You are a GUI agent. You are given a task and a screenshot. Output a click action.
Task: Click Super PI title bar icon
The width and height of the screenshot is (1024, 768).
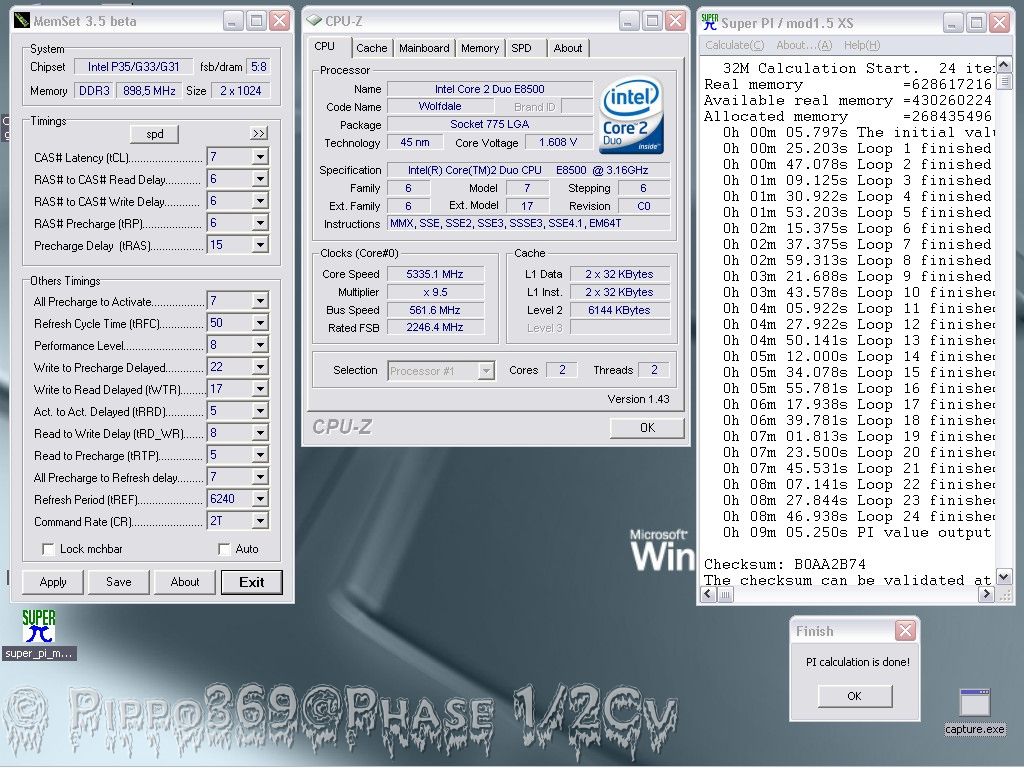coord(709,22)
